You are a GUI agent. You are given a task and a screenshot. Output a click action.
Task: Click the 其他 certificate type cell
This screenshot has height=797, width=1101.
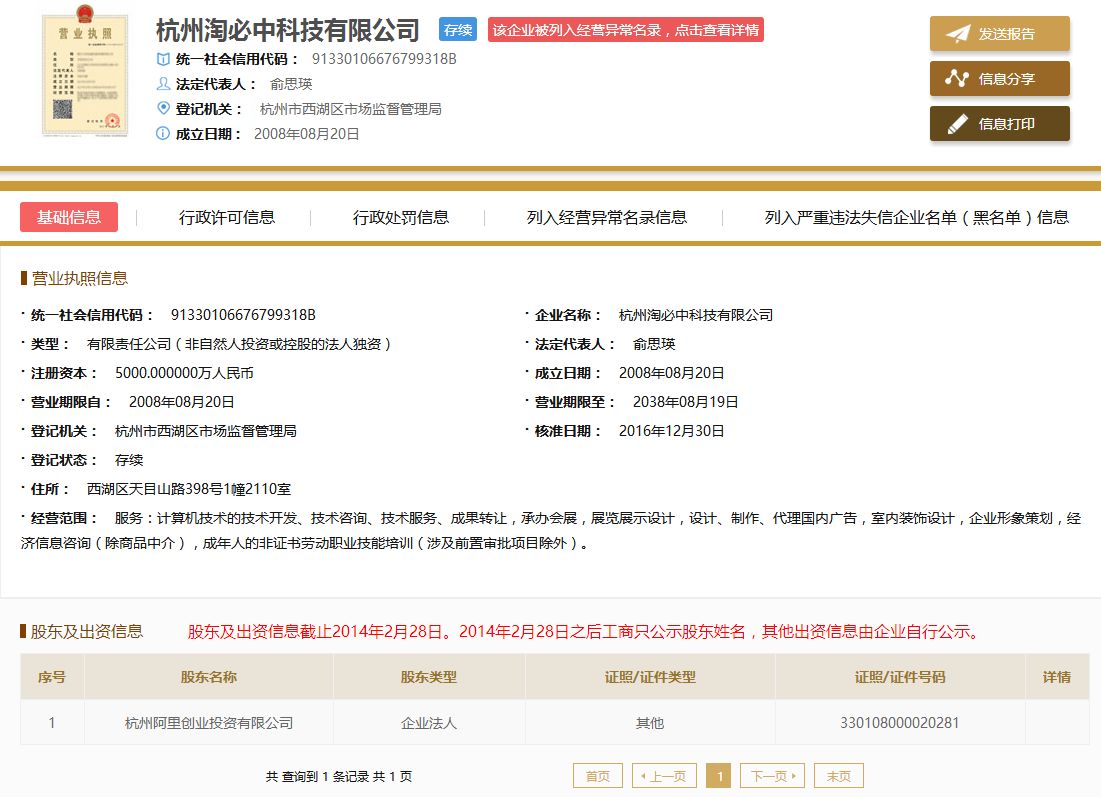(650, 723)
